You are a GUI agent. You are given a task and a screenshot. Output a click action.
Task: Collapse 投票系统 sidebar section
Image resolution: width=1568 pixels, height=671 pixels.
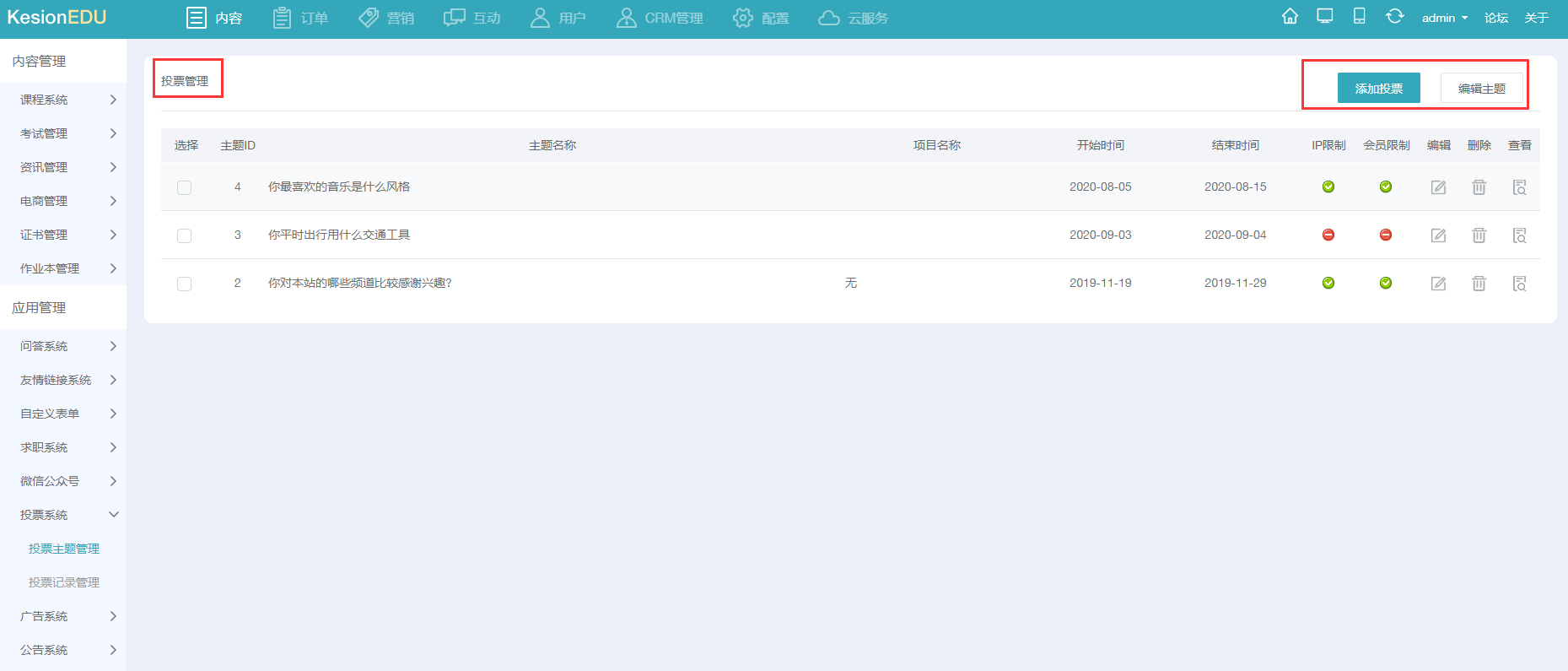point(63,515)
